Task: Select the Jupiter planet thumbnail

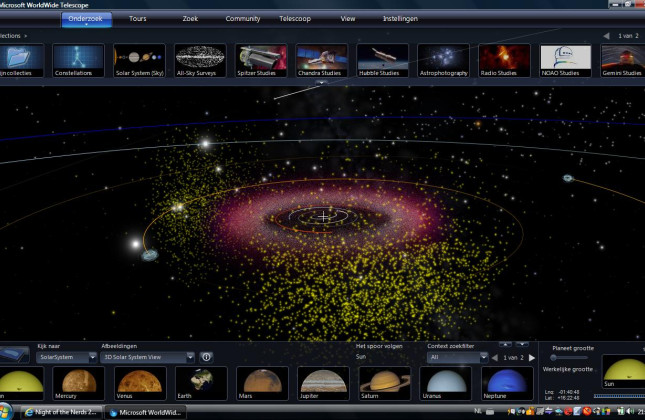Action: tap(323, 383)
